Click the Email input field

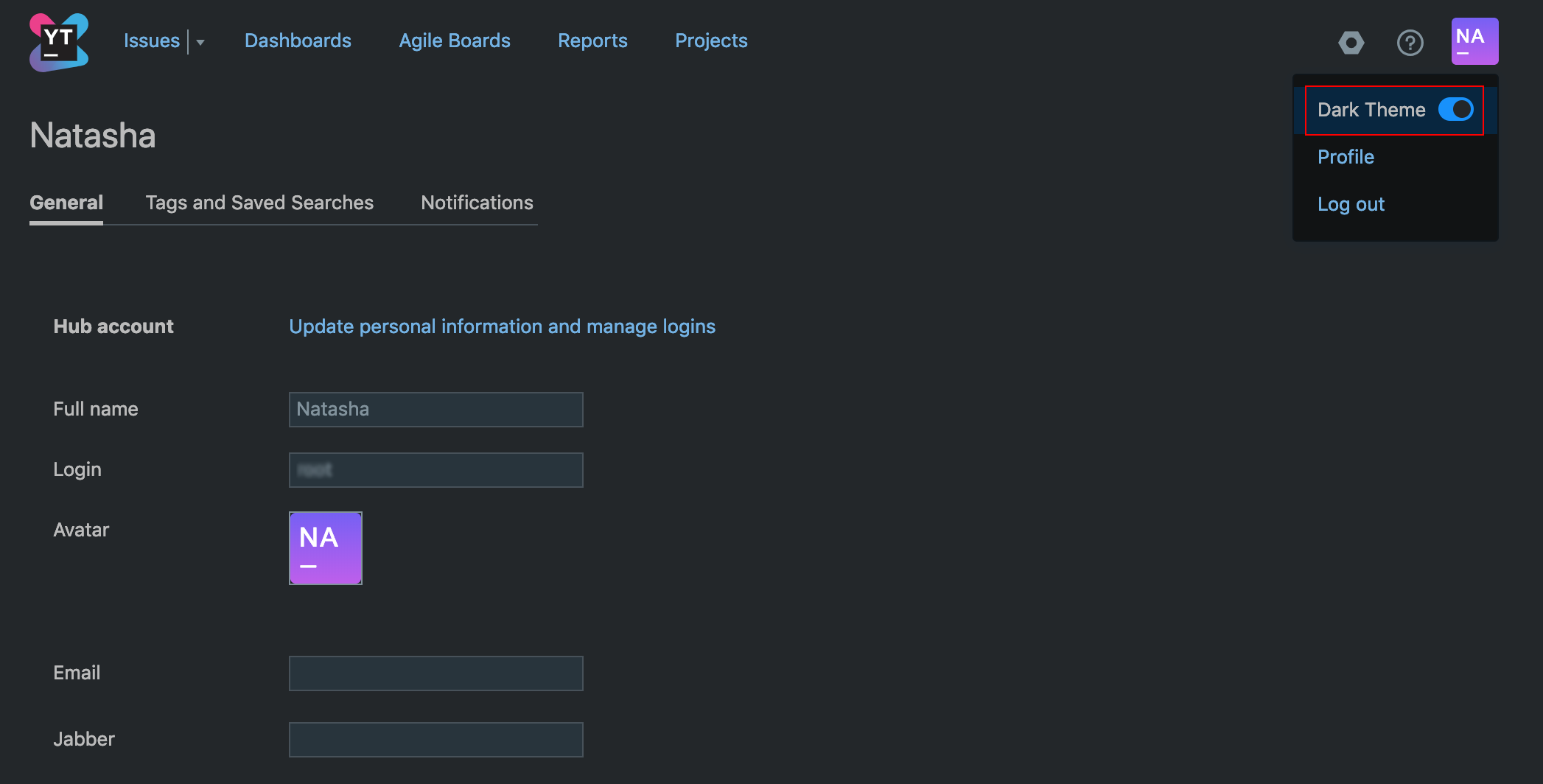(435, 673)
